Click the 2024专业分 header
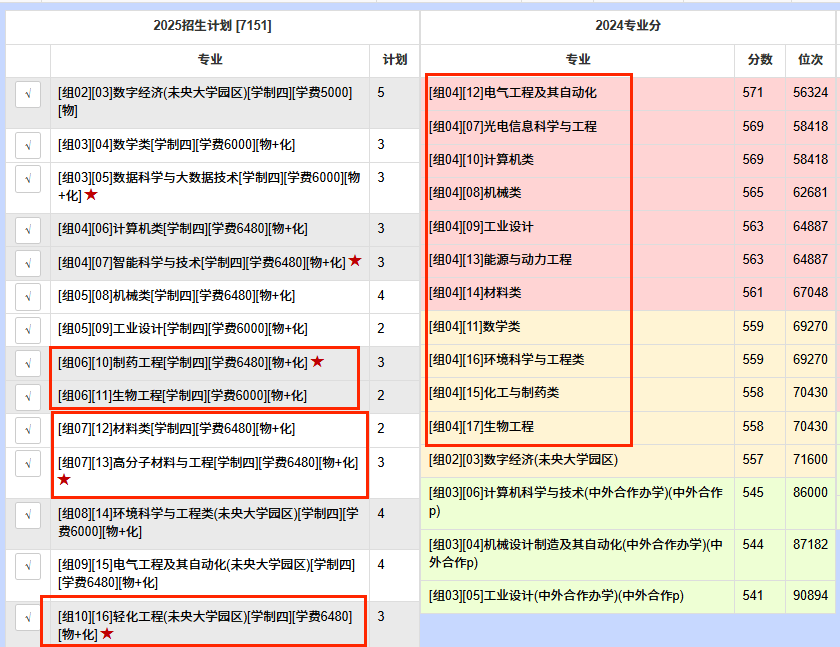The width and height of the screenshot is (840, 647). (628, 26)
